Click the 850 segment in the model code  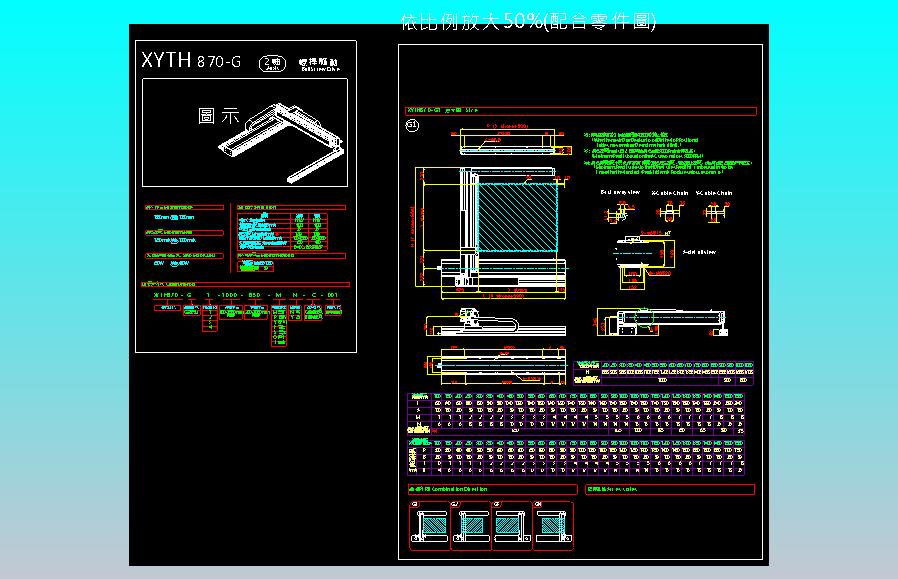click(x=254, y=295)
